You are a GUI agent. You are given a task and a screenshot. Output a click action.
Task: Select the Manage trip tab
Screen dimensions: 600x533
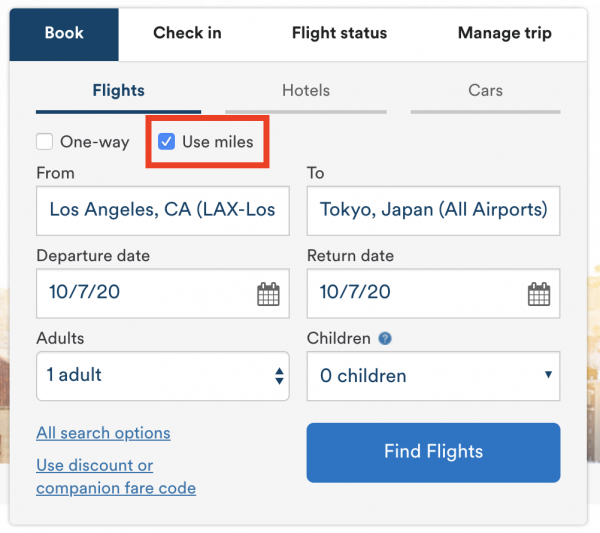tap(504, 34)
